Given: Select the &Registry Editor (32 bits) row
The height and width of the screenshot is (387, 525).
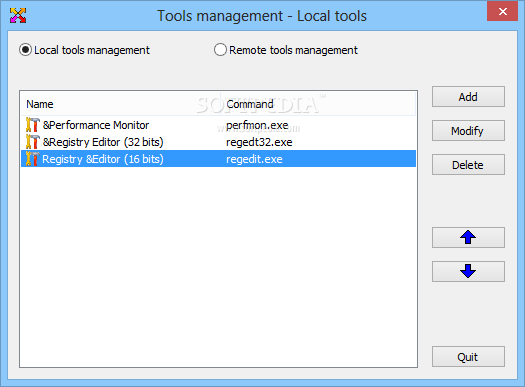Looking at the screenshot, I should 219,142.
